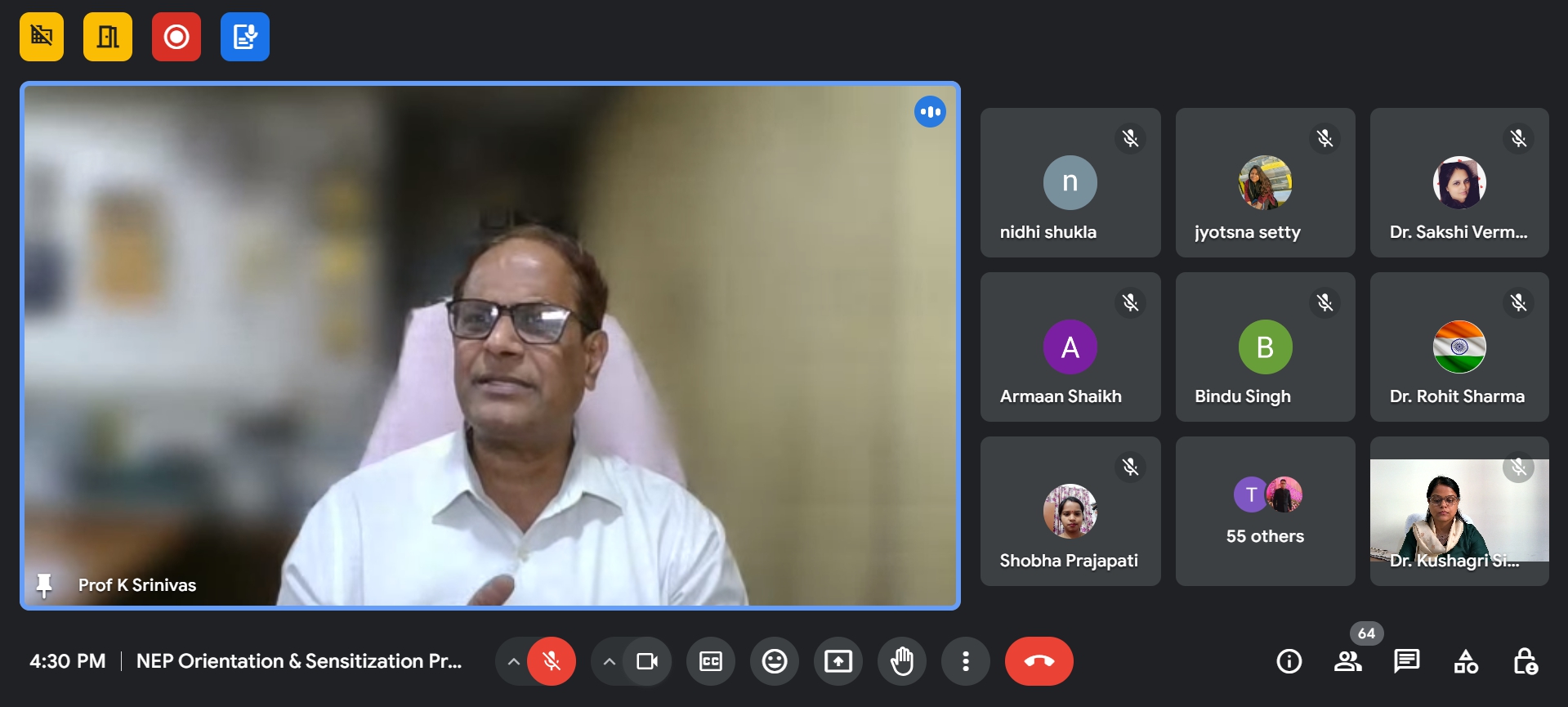Open host controls lock icon
The image size is (1568, 707).
coord(1524,661)
